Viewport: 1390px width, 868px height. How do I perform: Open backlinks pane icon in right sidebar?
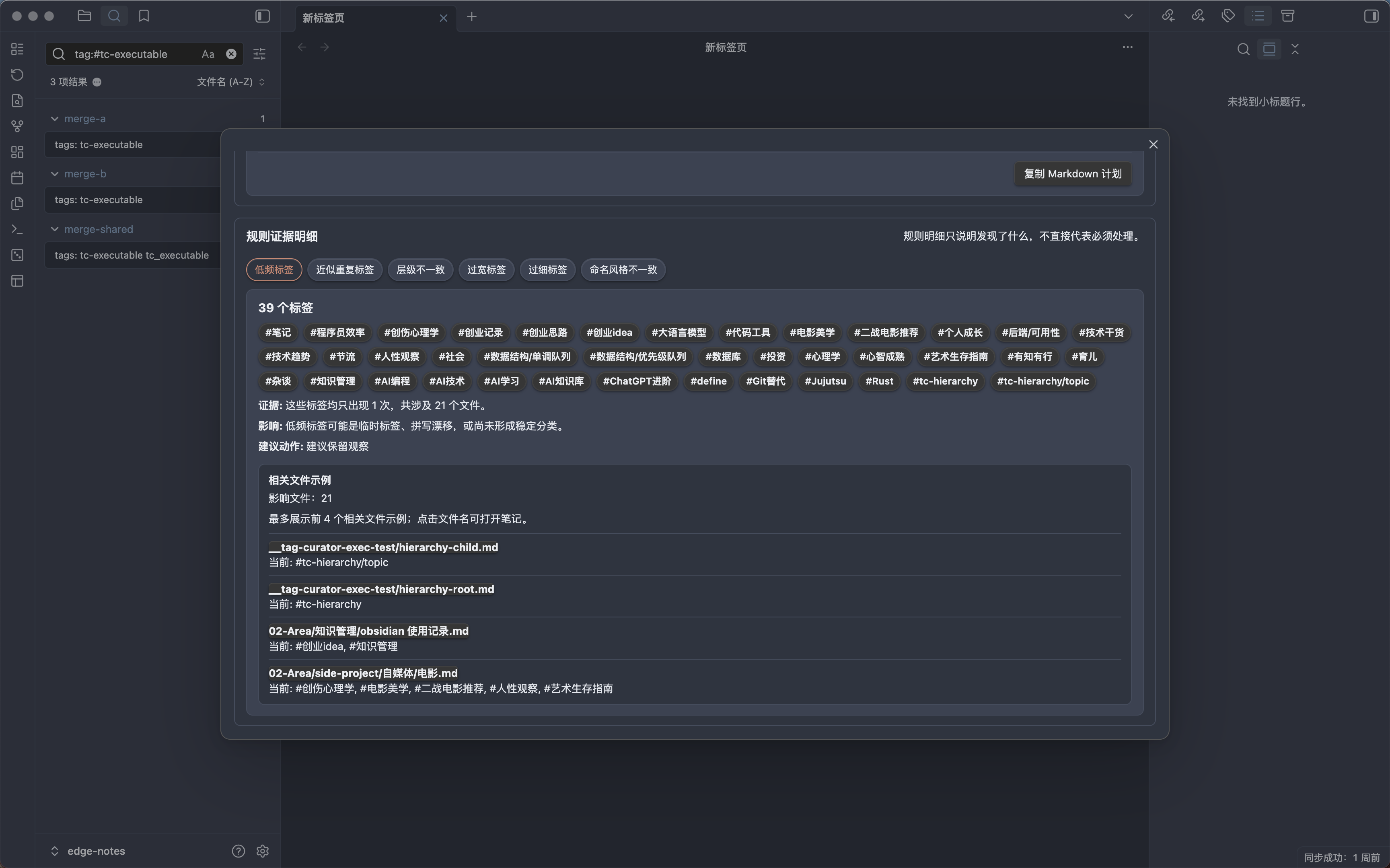pyautogui.click(x=1168, y=16)
